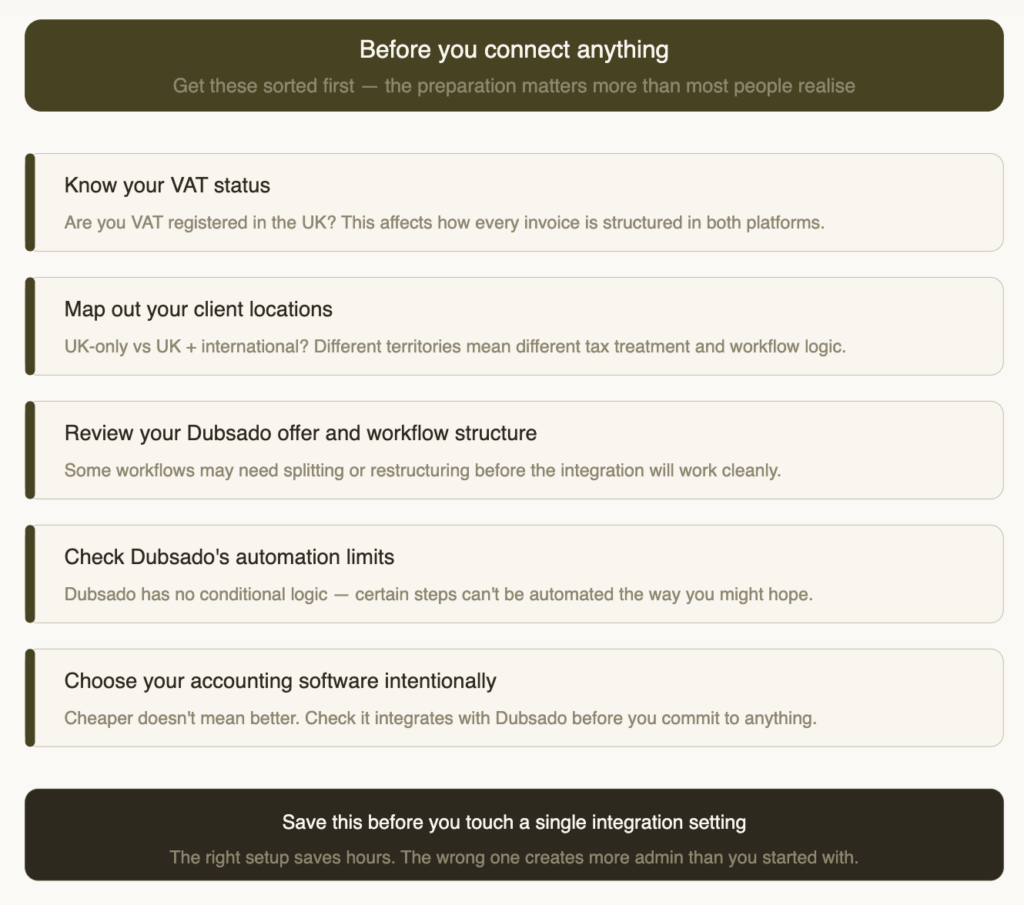1024x905 pixels.
Task: Click the workflows may need splitting description
Action: (x=422, y=470)
